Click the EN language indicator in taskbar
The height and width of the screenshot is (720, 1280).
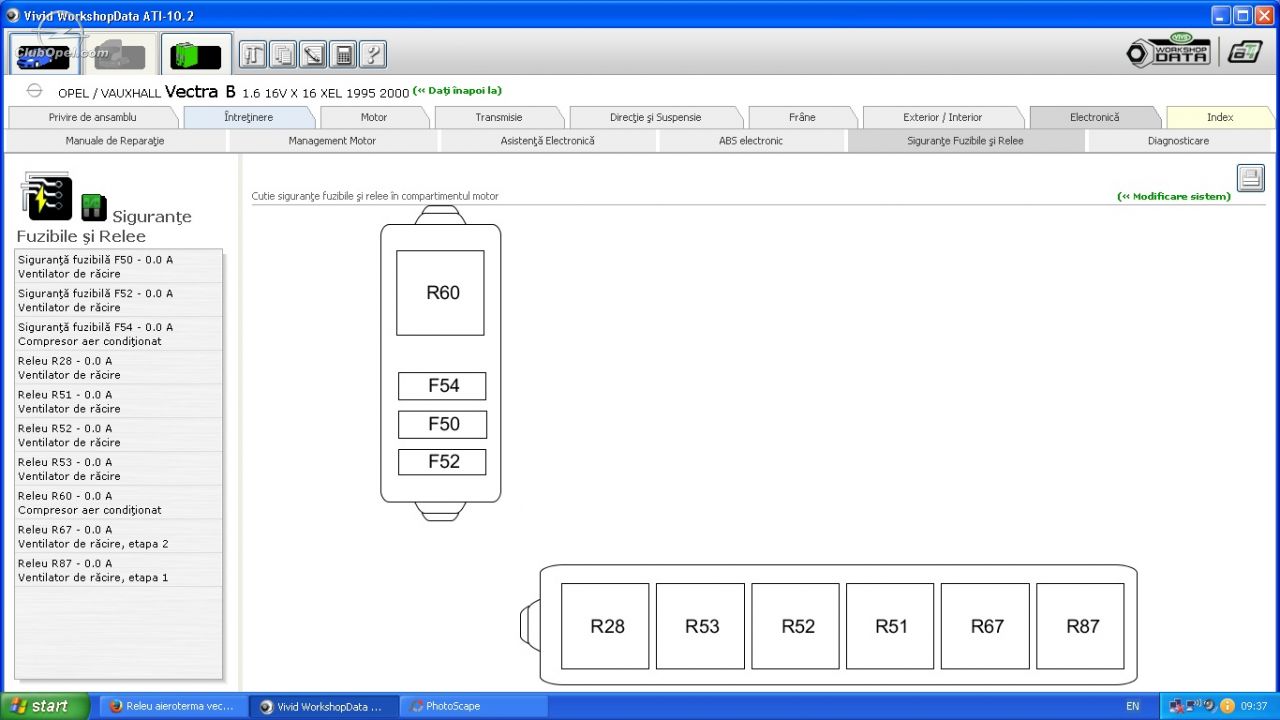(1132, 706)
